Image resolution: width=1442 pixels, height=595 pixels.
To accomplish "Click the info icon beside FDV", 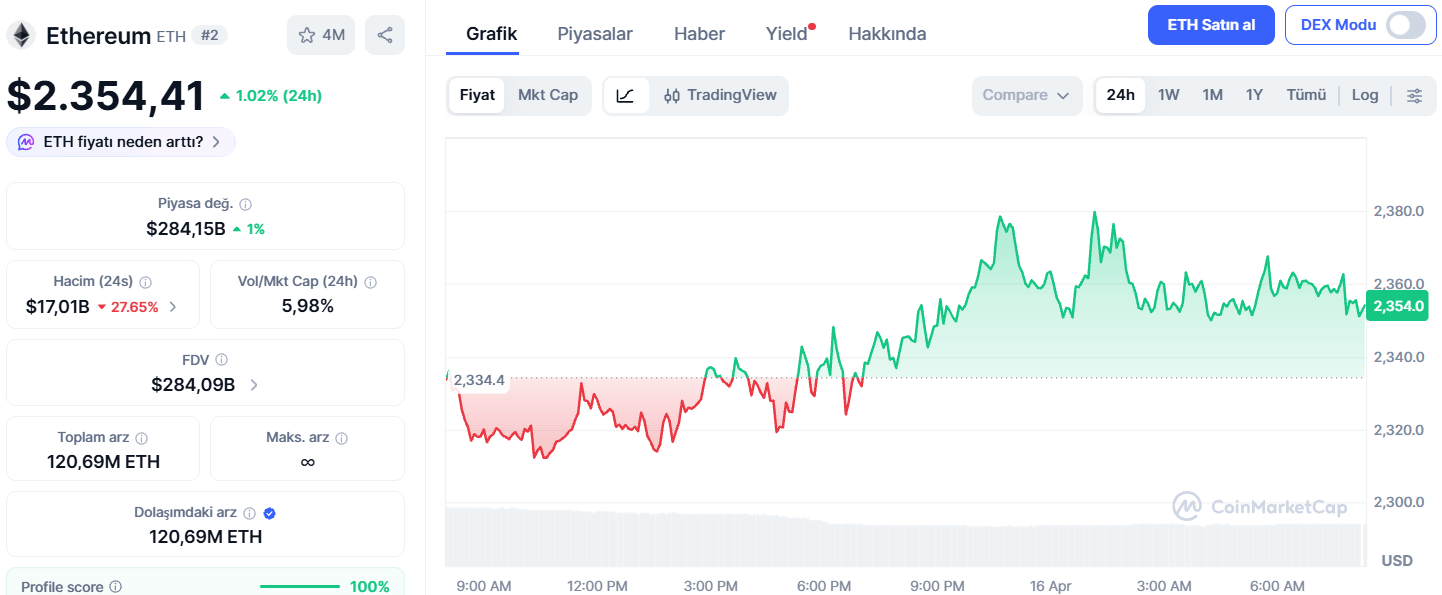I will pos(221,359).
